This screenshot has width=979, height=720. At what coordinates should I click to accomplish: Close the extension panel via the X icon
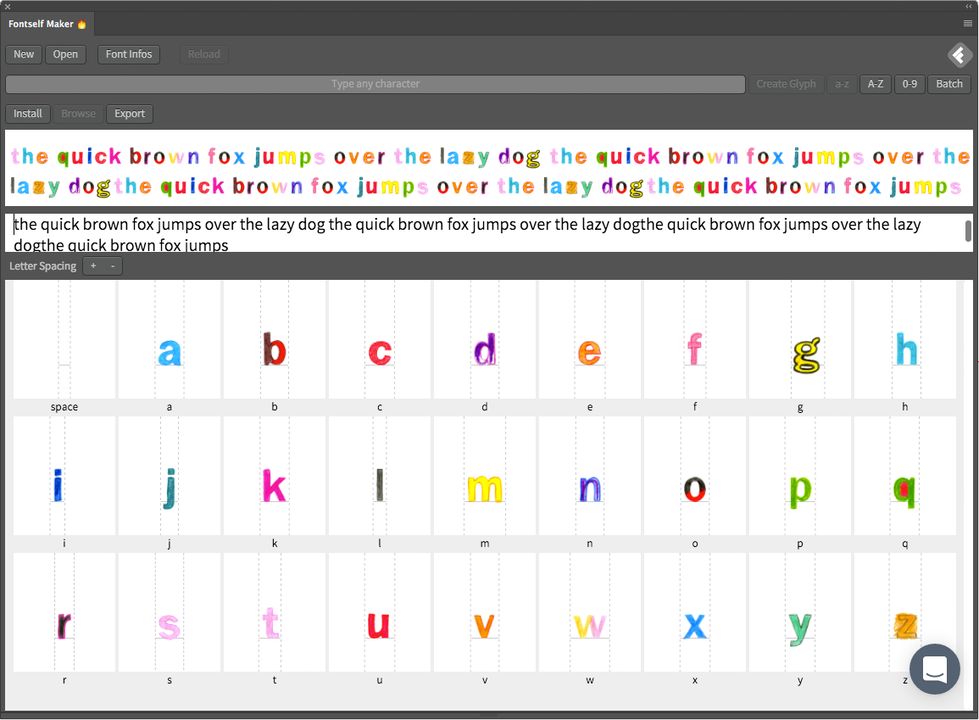(8, 6)
